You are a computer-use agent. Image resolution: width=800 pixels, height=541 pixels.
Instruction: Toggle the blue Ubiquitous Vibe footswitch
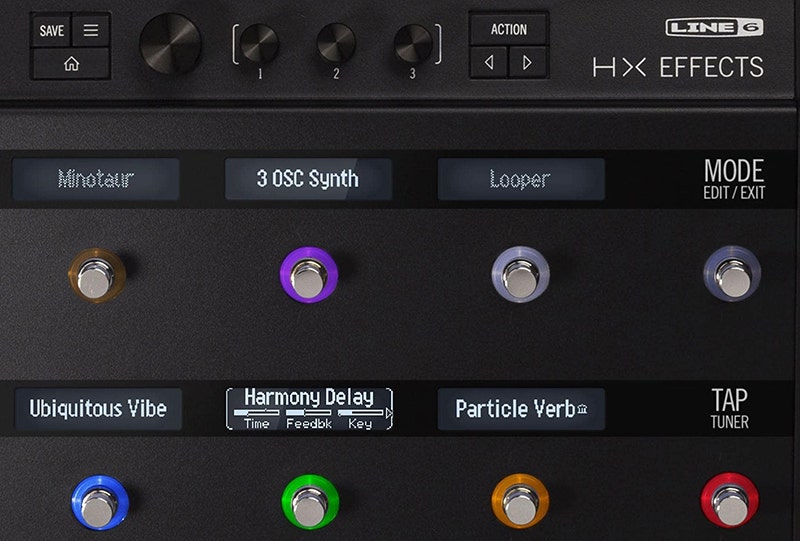pos(99,503)
